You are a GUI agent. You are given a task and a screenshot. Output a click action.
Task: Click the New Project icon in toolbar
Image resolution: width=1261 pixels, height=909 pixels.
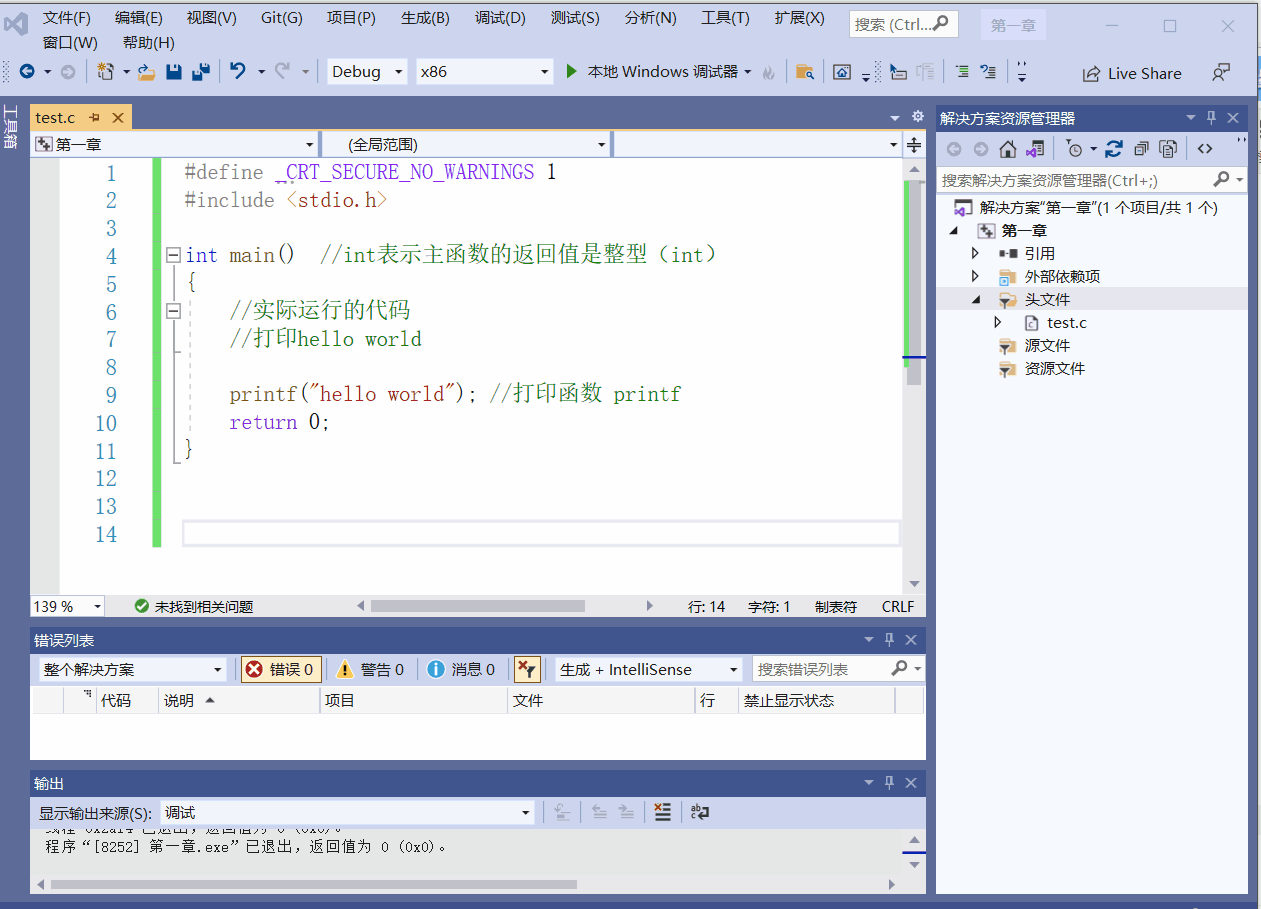(x=105, y=71)
